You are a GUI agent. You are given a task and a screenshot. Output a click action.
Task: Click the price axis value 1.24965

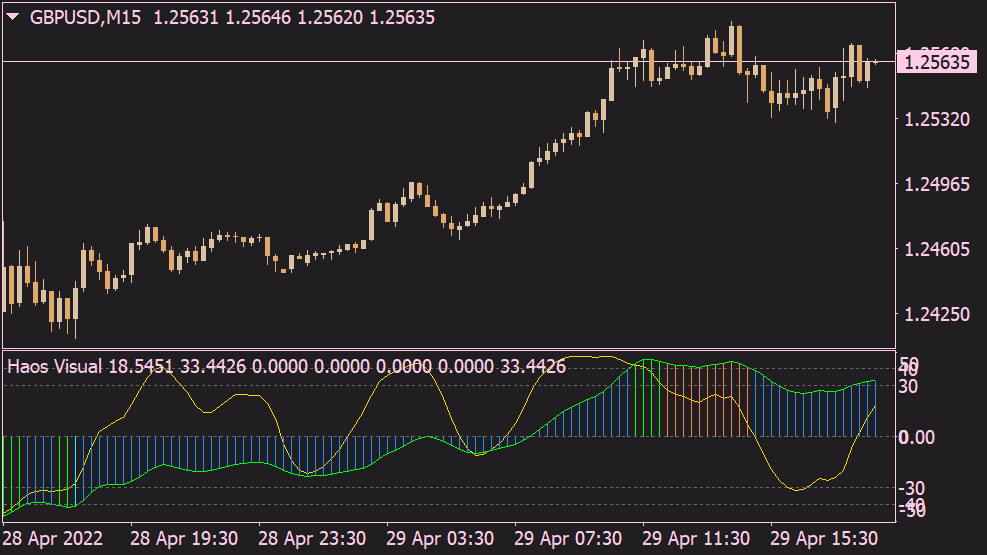click(x=937, y=184)
